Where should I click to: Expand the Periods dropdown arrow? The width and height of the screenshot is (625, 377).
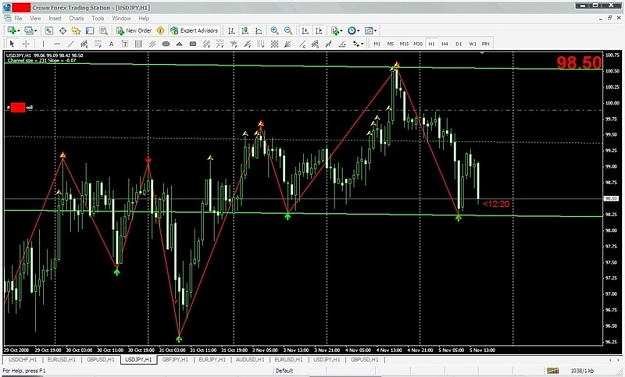(358, 31)
